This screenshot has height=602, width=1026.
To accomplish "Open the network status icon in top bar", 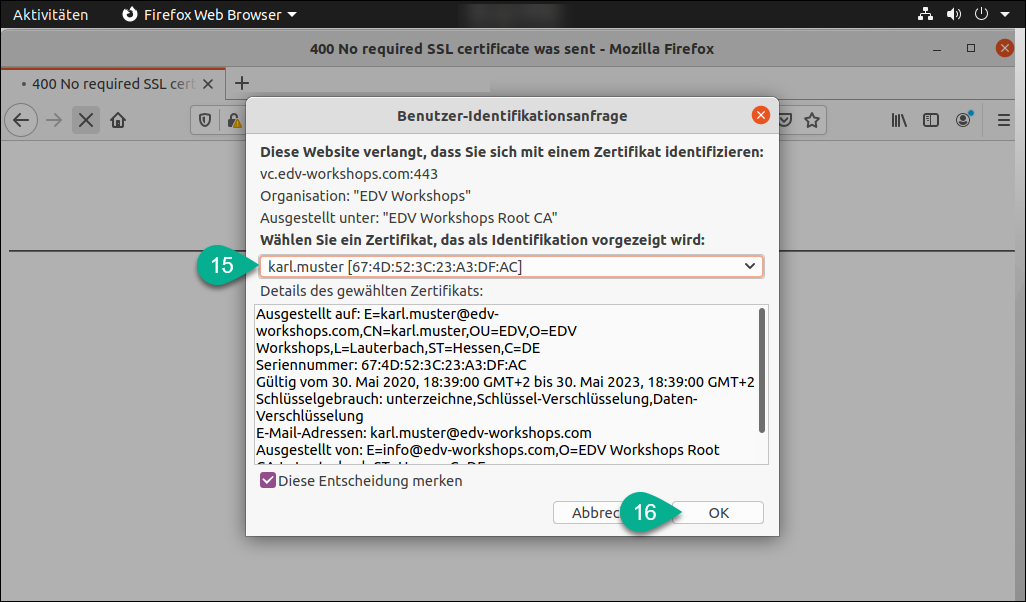I will [x=925, y=14].
